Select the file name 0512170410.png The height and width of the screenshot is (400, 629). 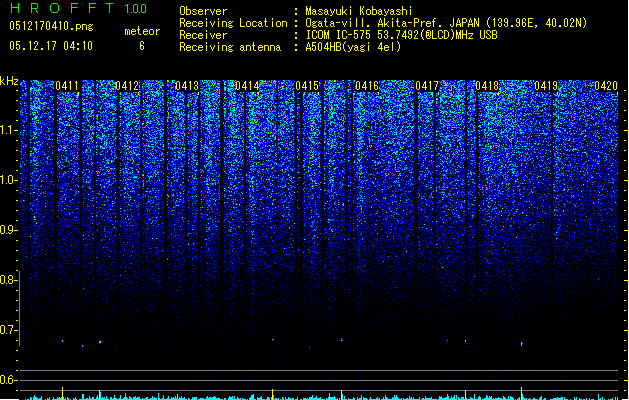coord(51,26)
